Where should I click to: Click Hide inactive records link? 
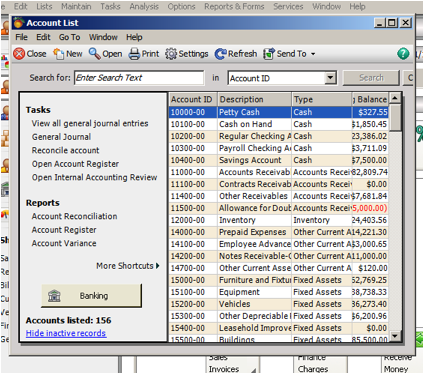point(66,333)
